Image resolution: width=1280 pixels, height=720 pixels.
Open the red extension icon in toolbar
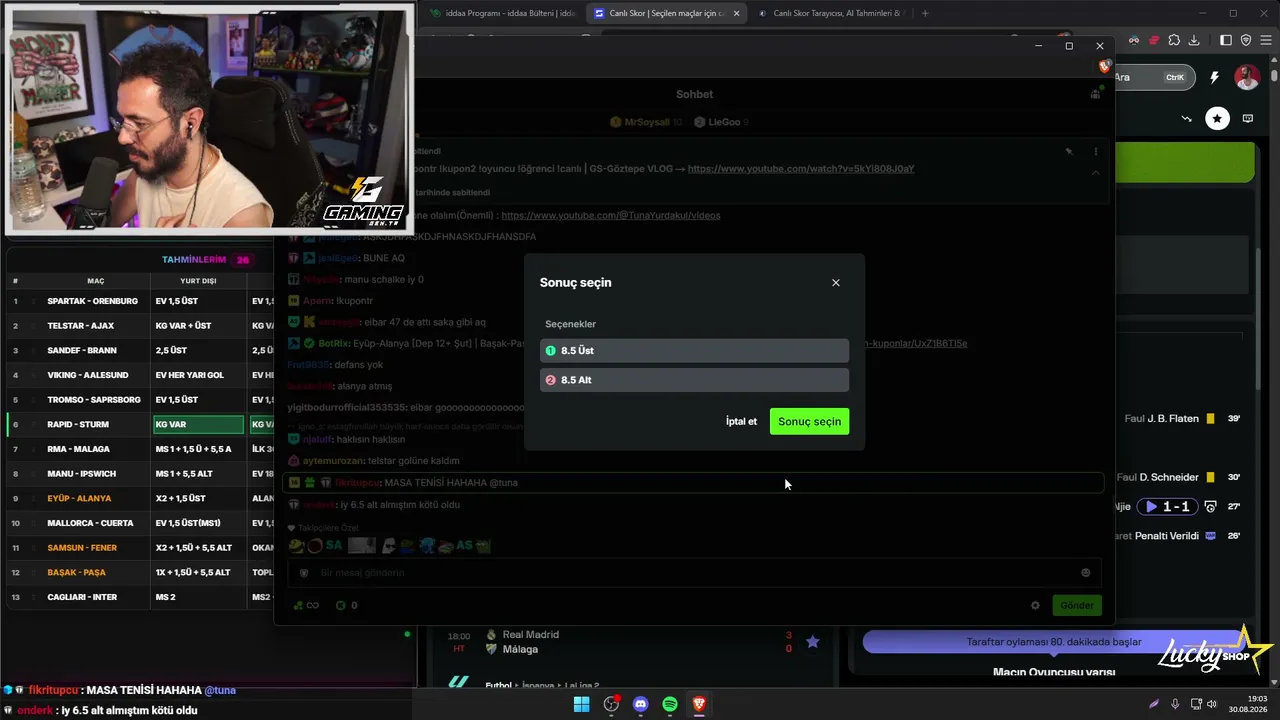click(x=1154, y=40)
